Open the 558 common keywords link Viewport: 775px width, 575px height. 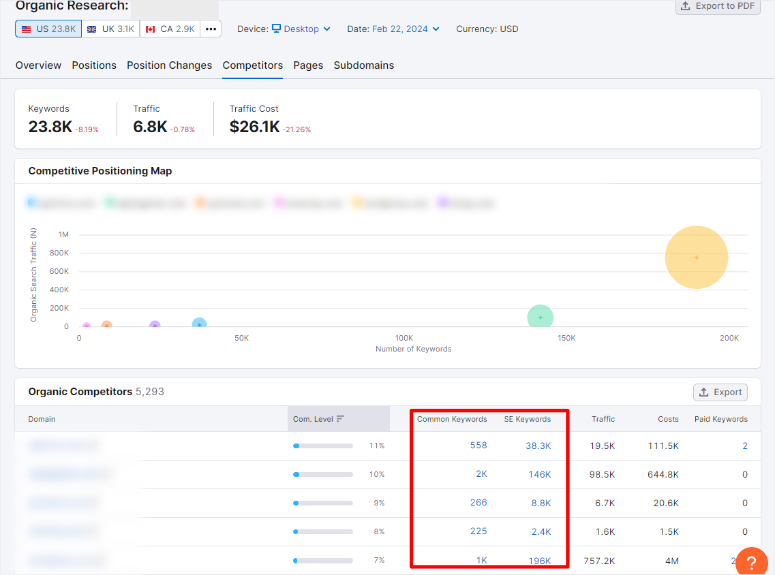coord(478,445)
